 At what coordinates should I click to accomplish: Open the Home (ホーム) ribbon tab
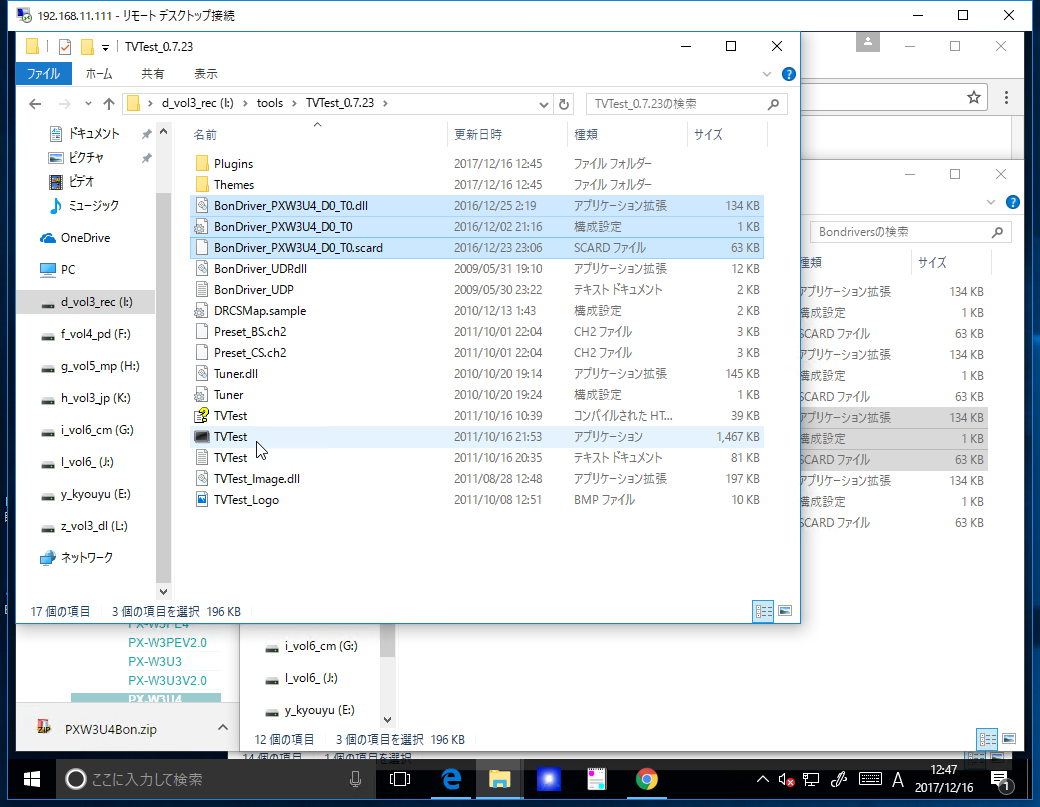pyautogui.click(x=99, y=74)
